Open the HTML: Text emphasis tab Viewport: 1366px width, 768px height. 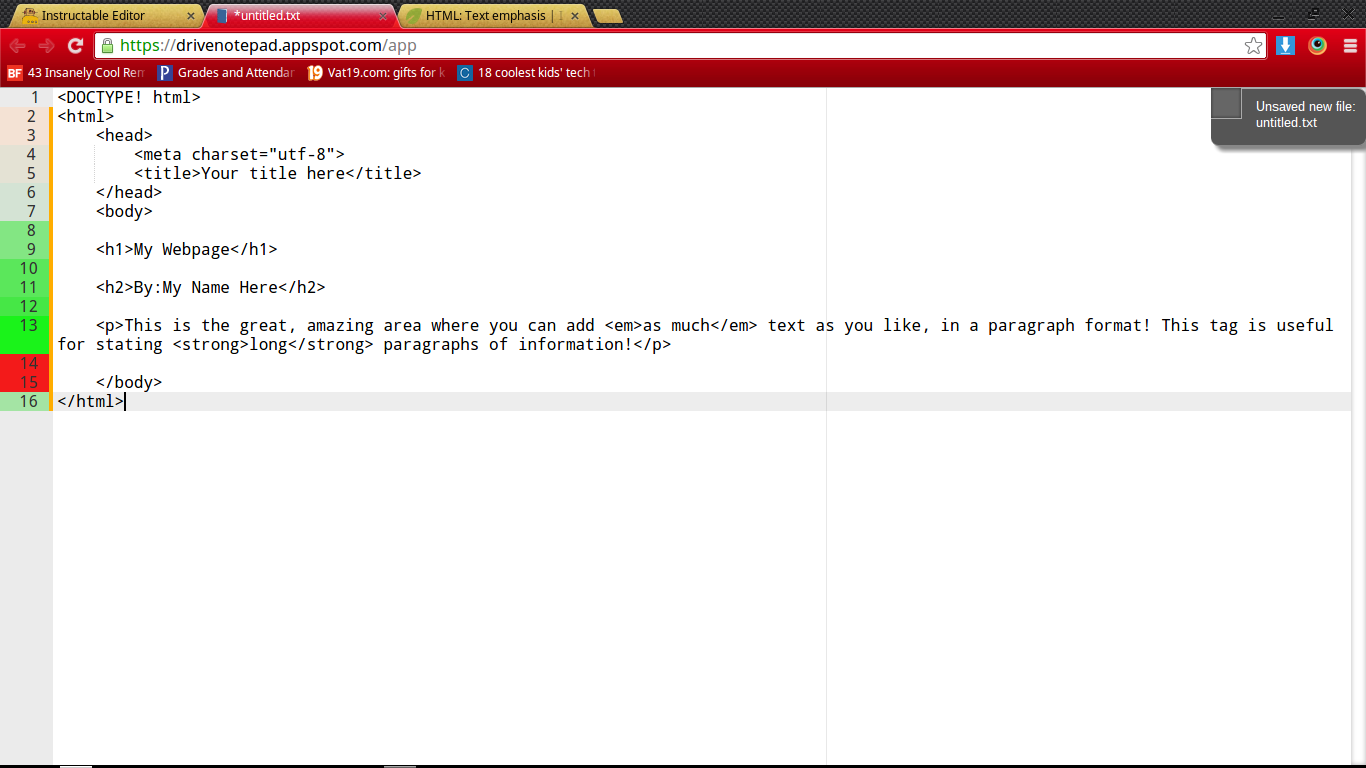pyautogui.click(x=492, y=16)
